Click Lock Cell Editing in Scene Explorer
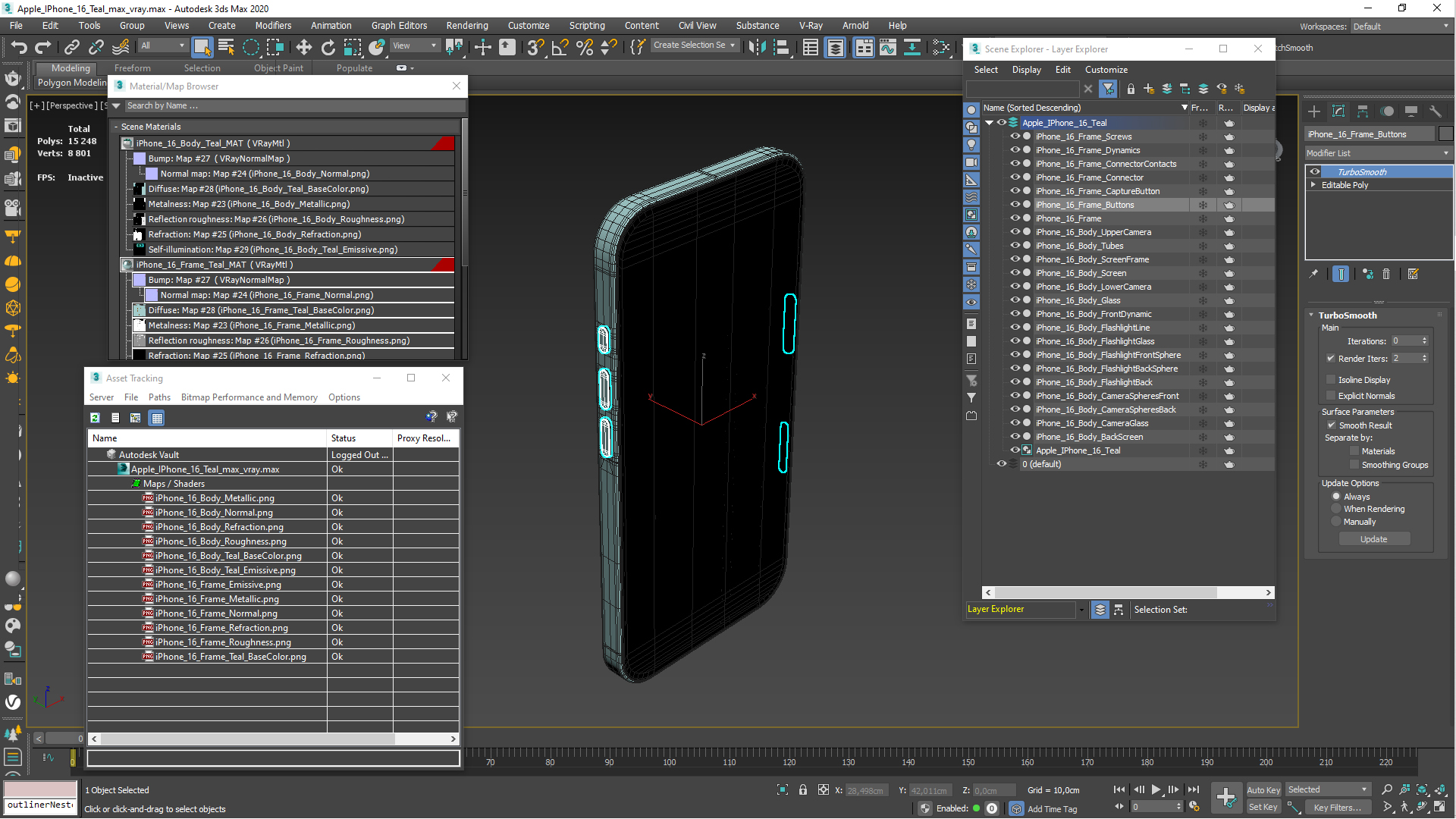1456x819 pixels. click(x=1131, y=89)
